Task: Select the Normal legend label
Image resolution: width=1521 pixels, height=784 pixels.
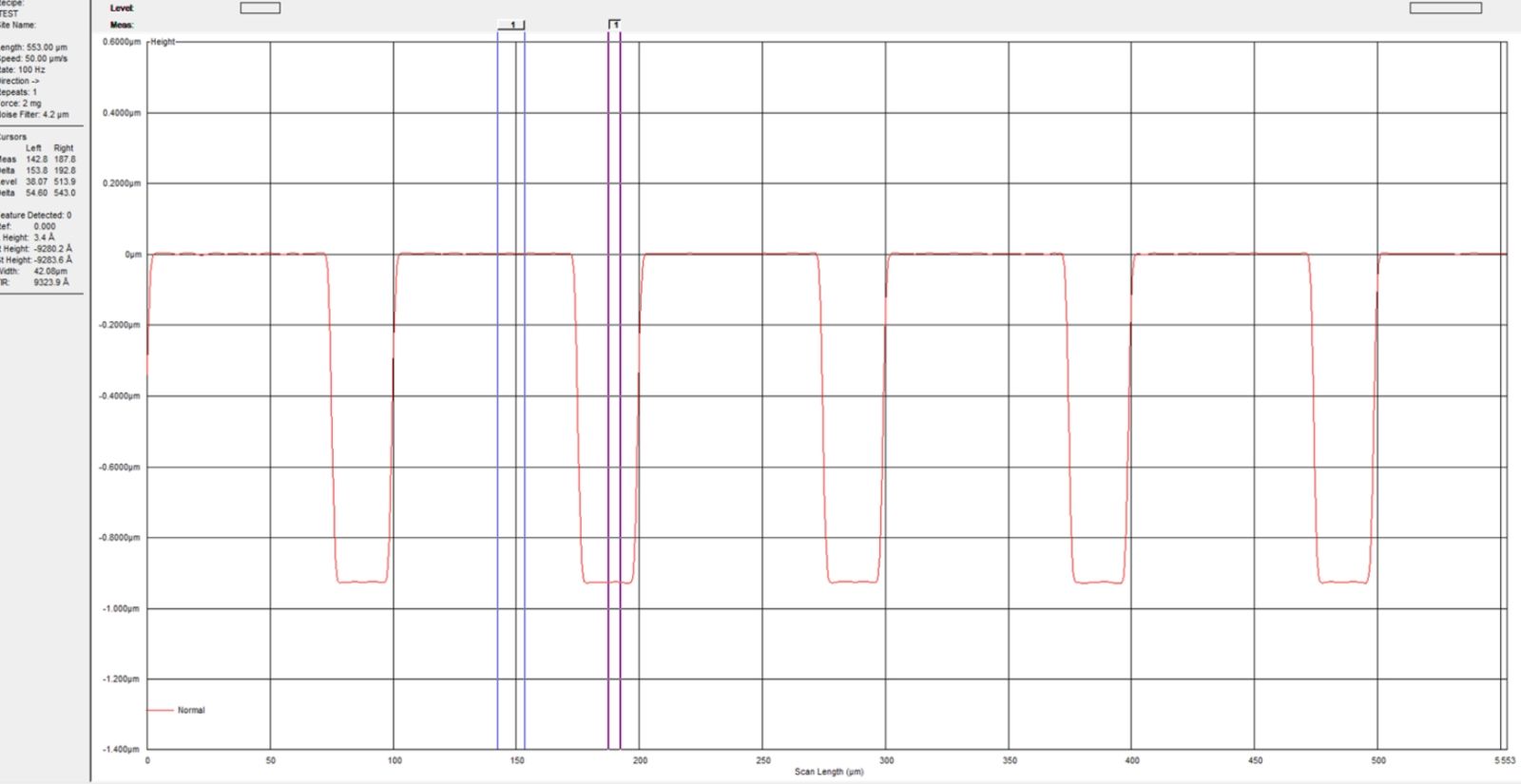Action: tap(191, 710)
